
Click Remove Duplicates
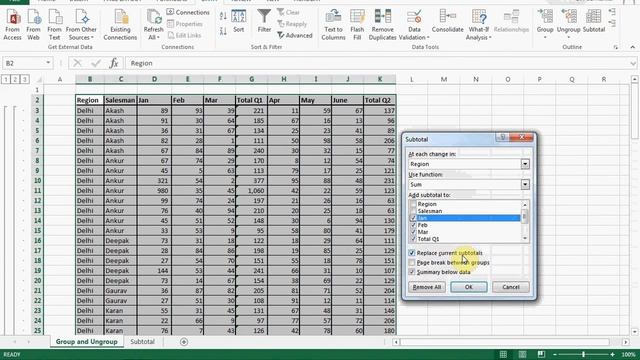tap(382, 25)
